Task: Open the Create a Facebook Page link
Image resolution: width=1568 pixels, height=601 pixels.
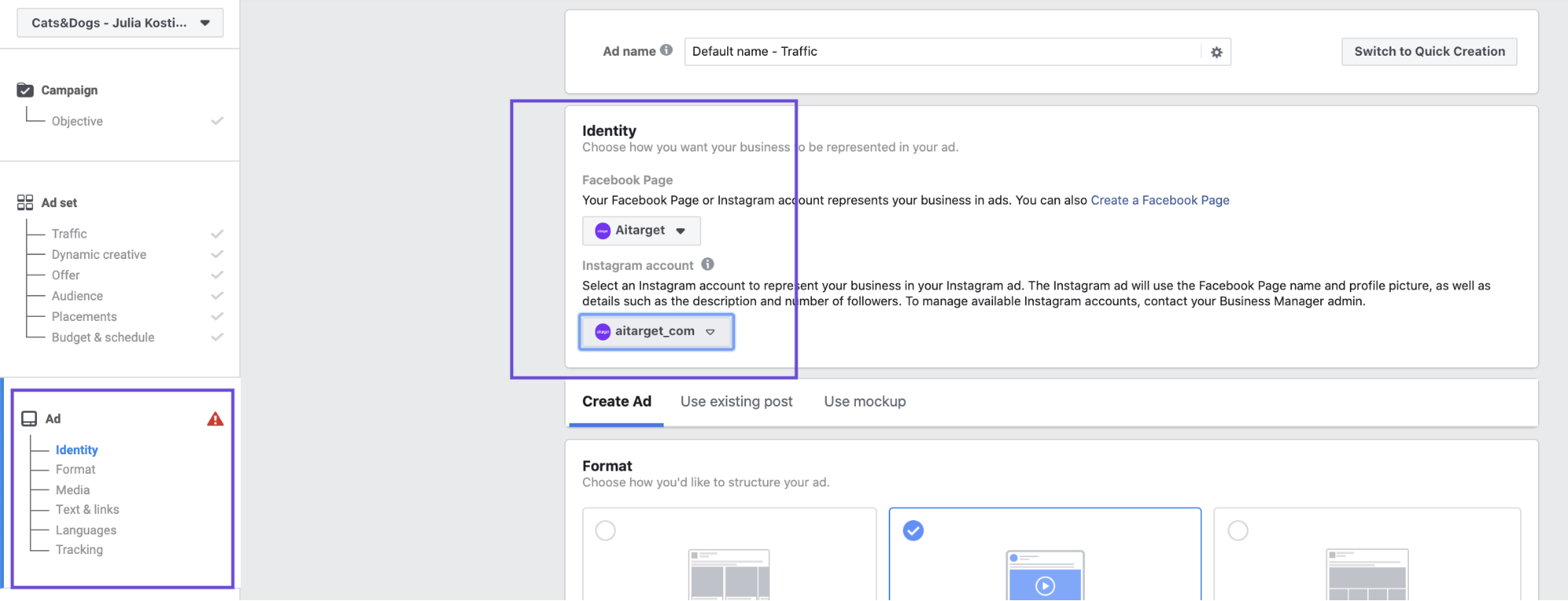Action: [x=1159, y=200]
